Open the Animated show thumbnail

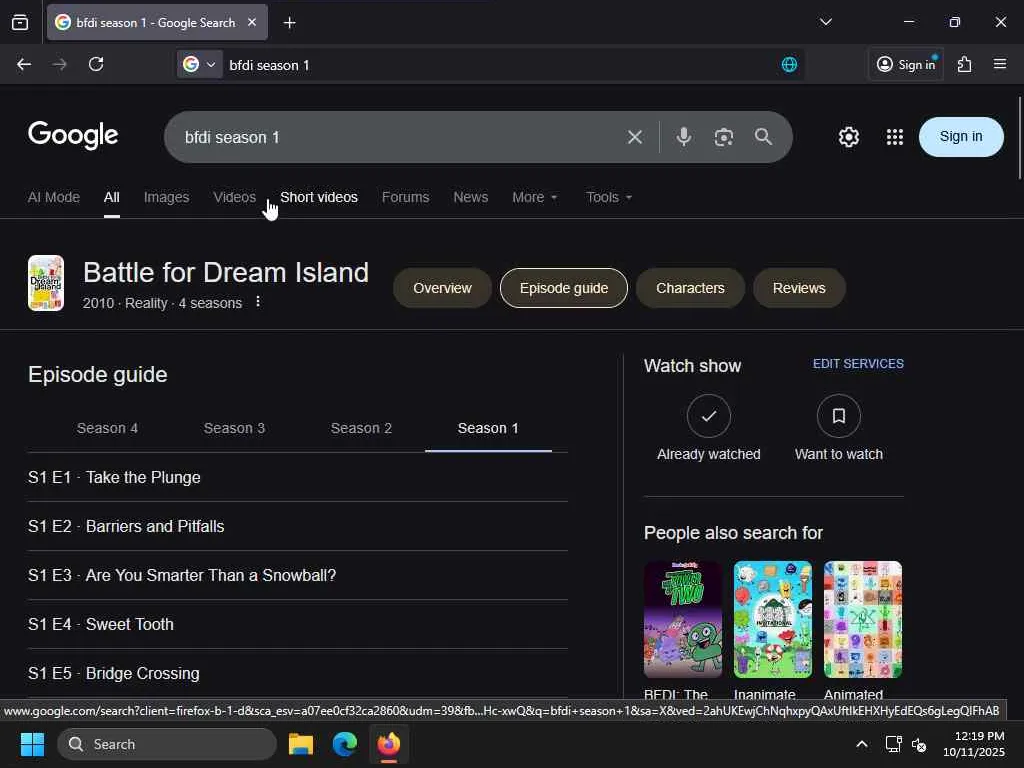point(863,619)
